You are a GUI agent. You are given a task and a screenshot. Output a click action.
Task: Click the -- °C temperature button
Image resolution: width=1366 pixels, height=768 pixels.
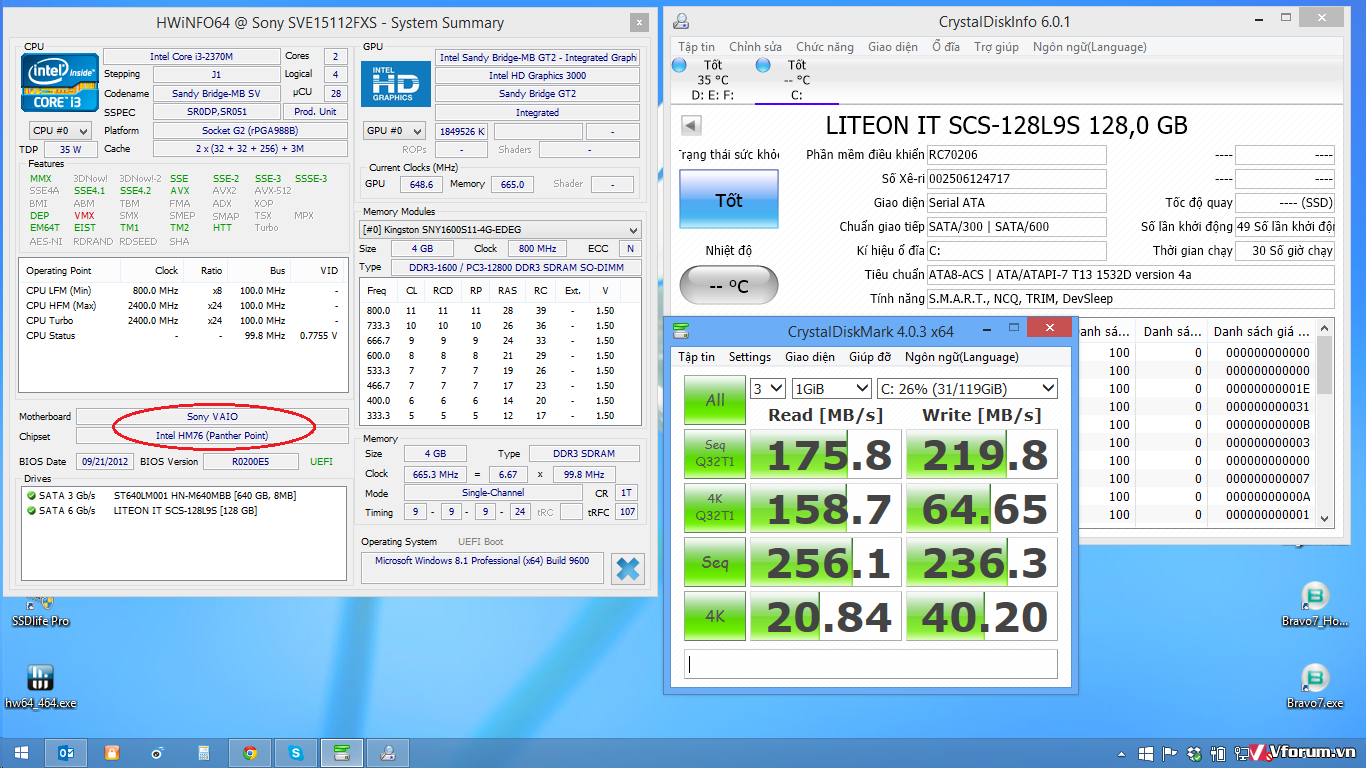point(729,286)
